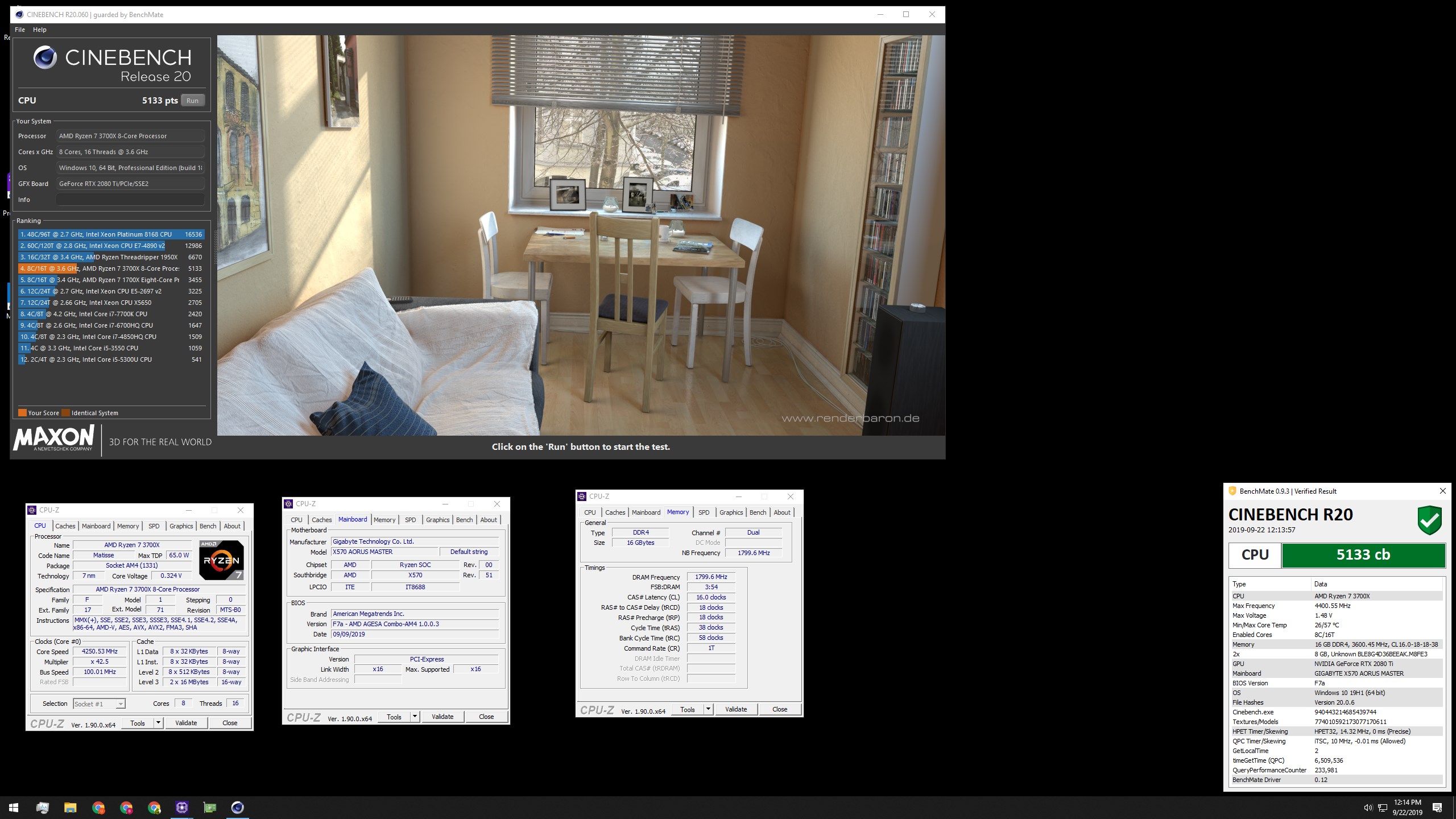
Task: Select the Core i5-5300U ranking row
Action: pyautogui.click(x=111, y=359)
